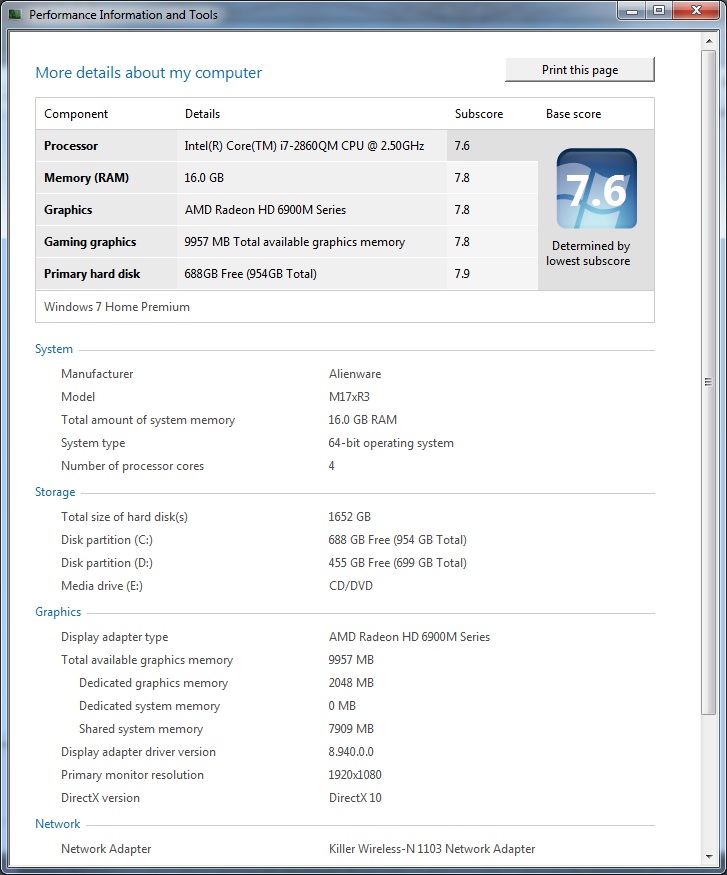Click the scrollbar up arrow
Image resolution: width=727 pixels, height=875 pixels.
709,41
